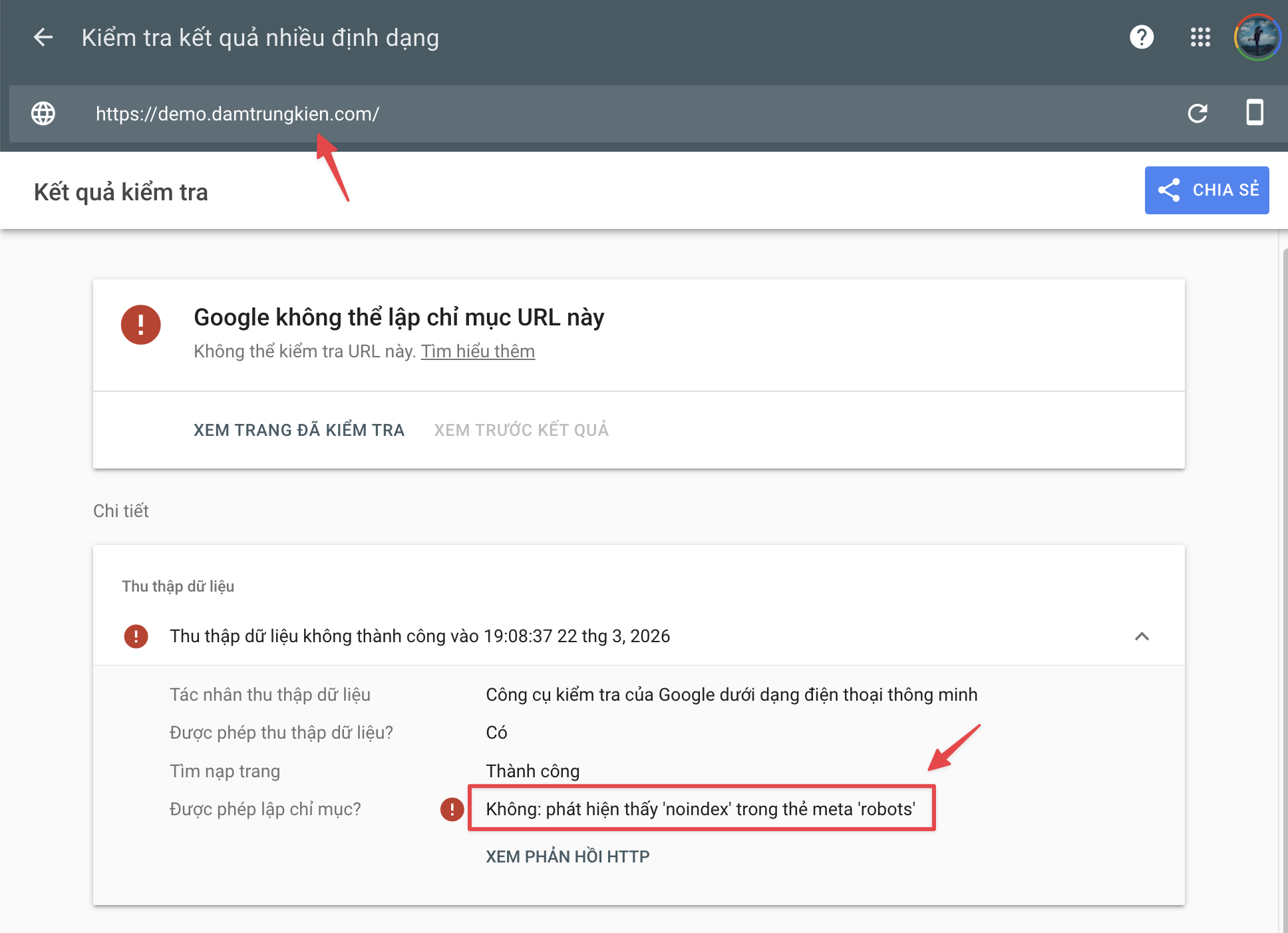This screenshot has height=933, width=1288.
Task: Click the 'Chi tiết' section label
Action: 120,510
